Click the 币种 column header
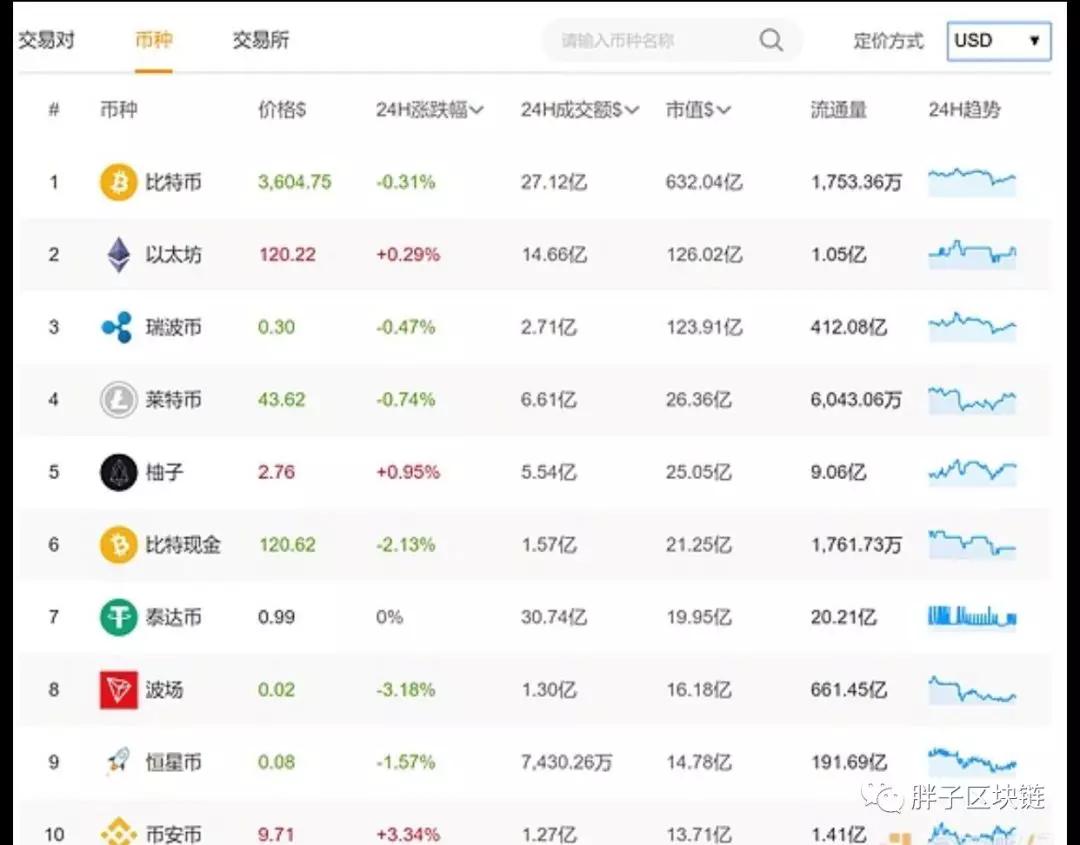The width and height of the screenshot is (1080, 845). pos(118,109)
